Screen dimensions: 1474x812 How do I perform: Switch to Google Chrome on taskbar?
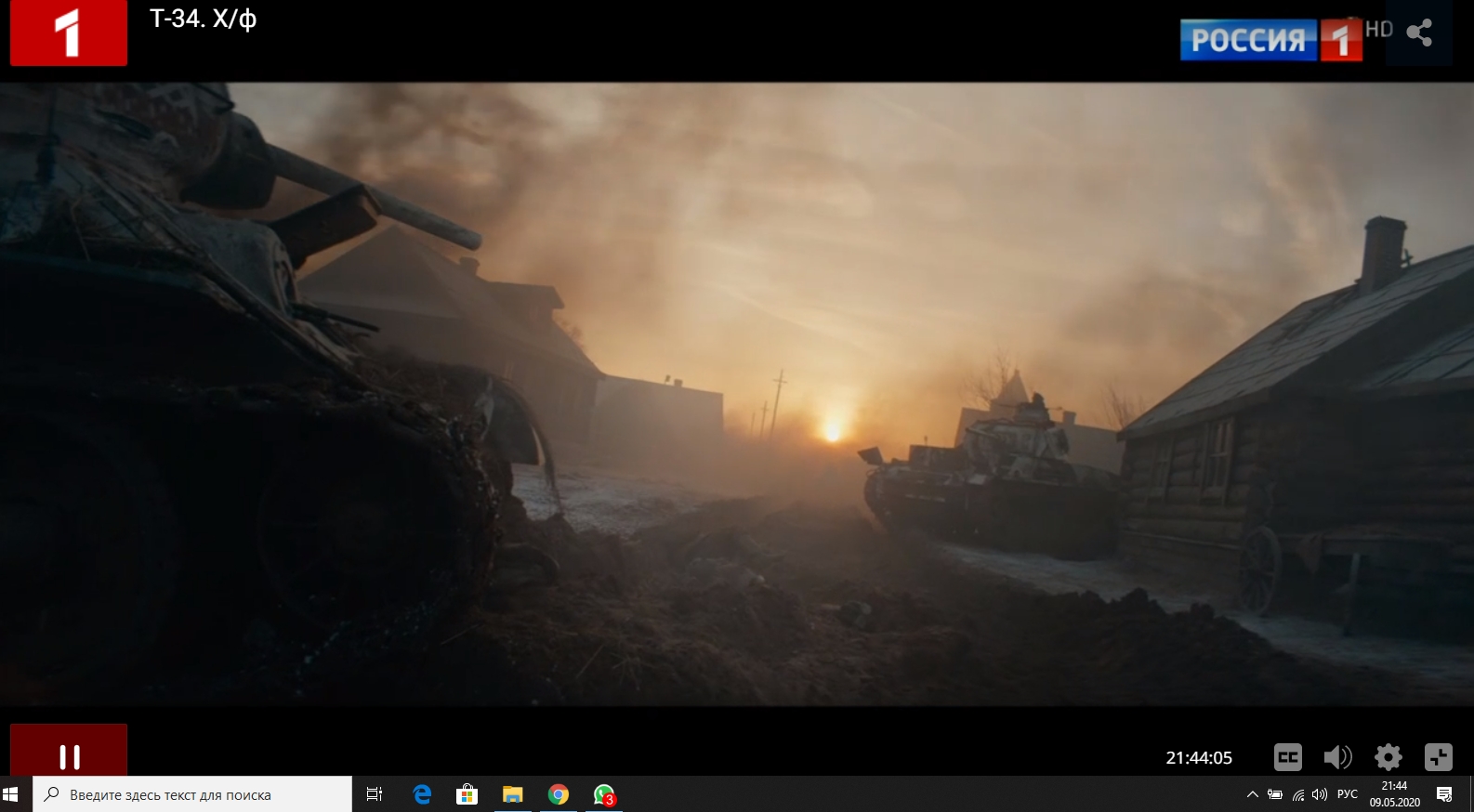click(x=558, y=794)
